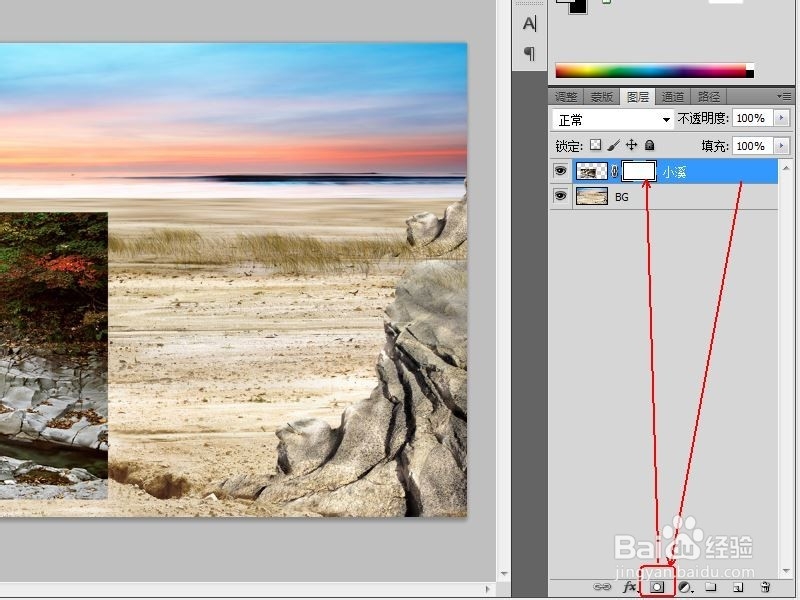Click the layers list scroll up arrow

point(786,168)
